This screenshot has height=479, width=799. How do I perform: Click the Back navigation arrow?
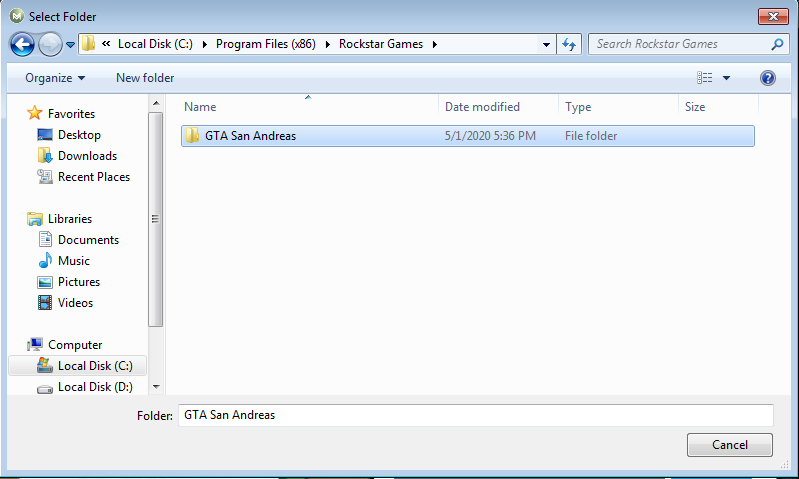22,44
